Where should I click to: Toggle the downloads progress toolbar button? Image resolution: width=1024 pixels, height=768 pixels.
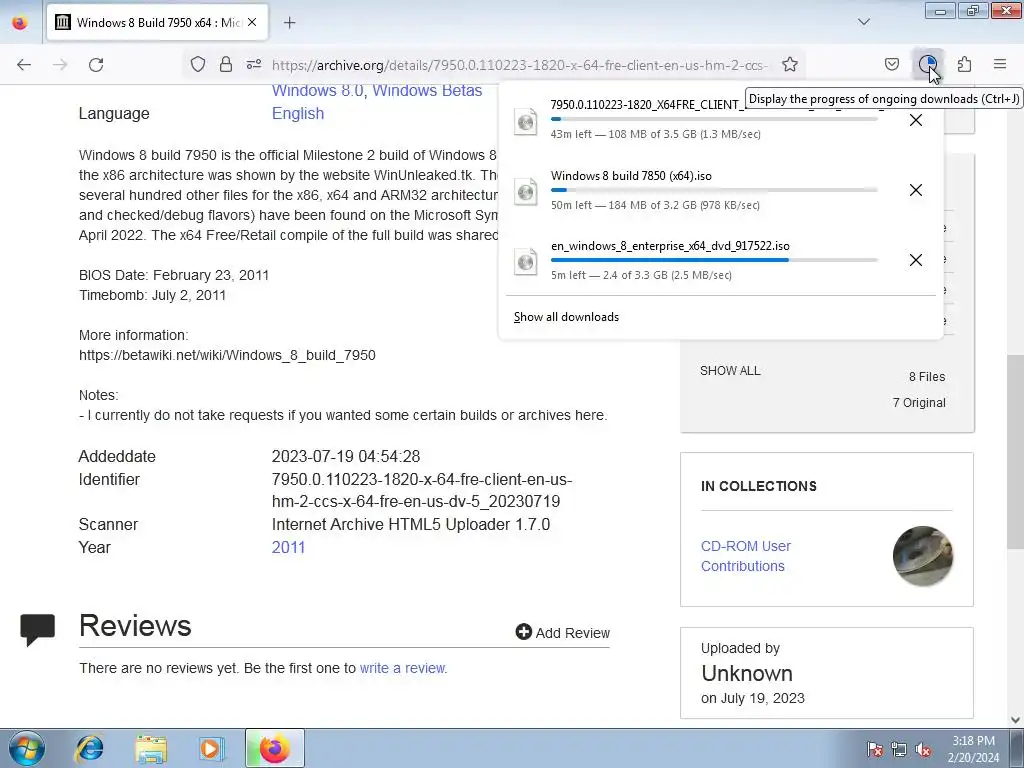927,64
